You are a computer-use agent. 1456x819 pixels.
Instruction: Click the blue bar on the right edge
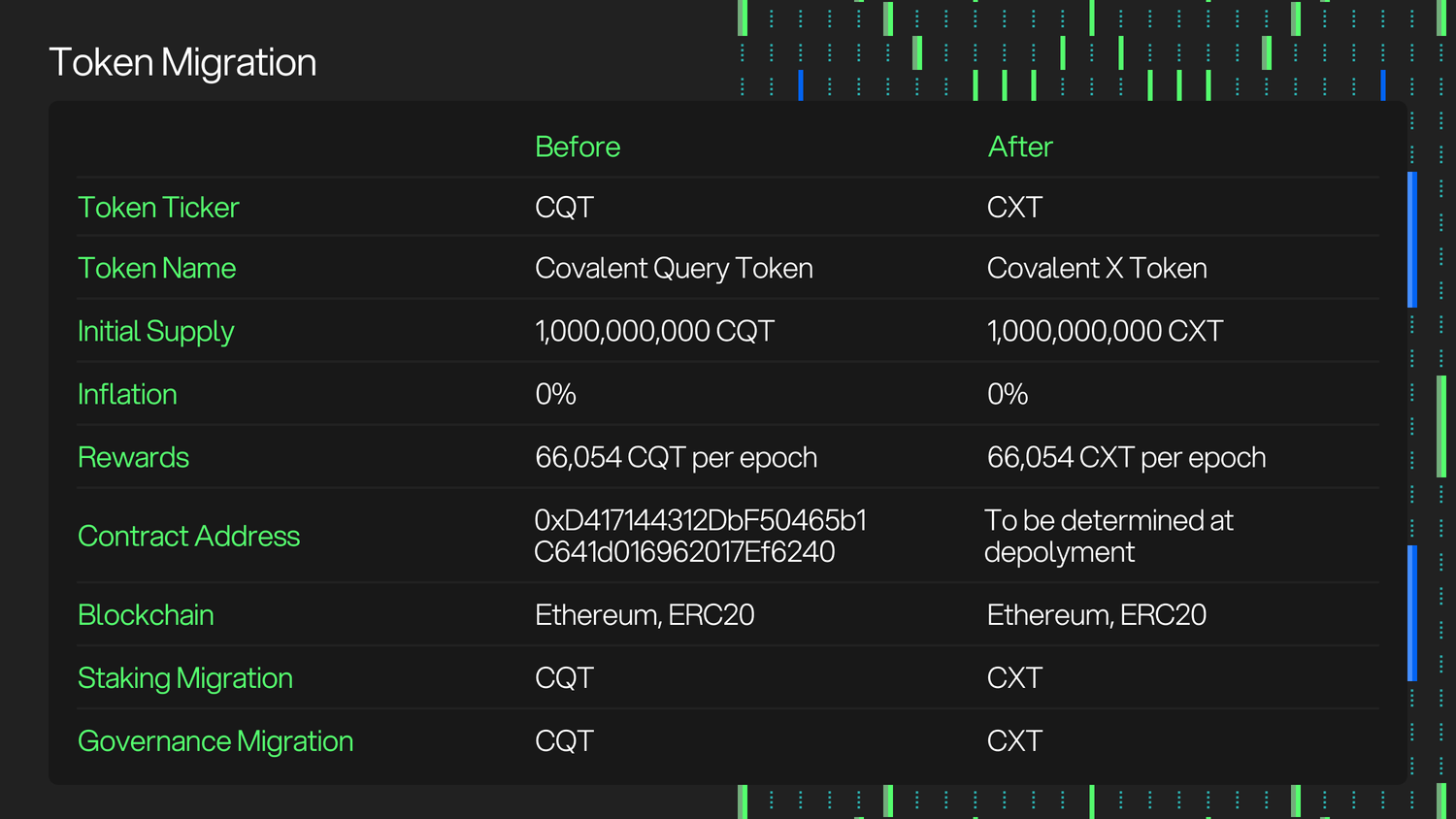pyautogui.click(x=1410, y=238)
